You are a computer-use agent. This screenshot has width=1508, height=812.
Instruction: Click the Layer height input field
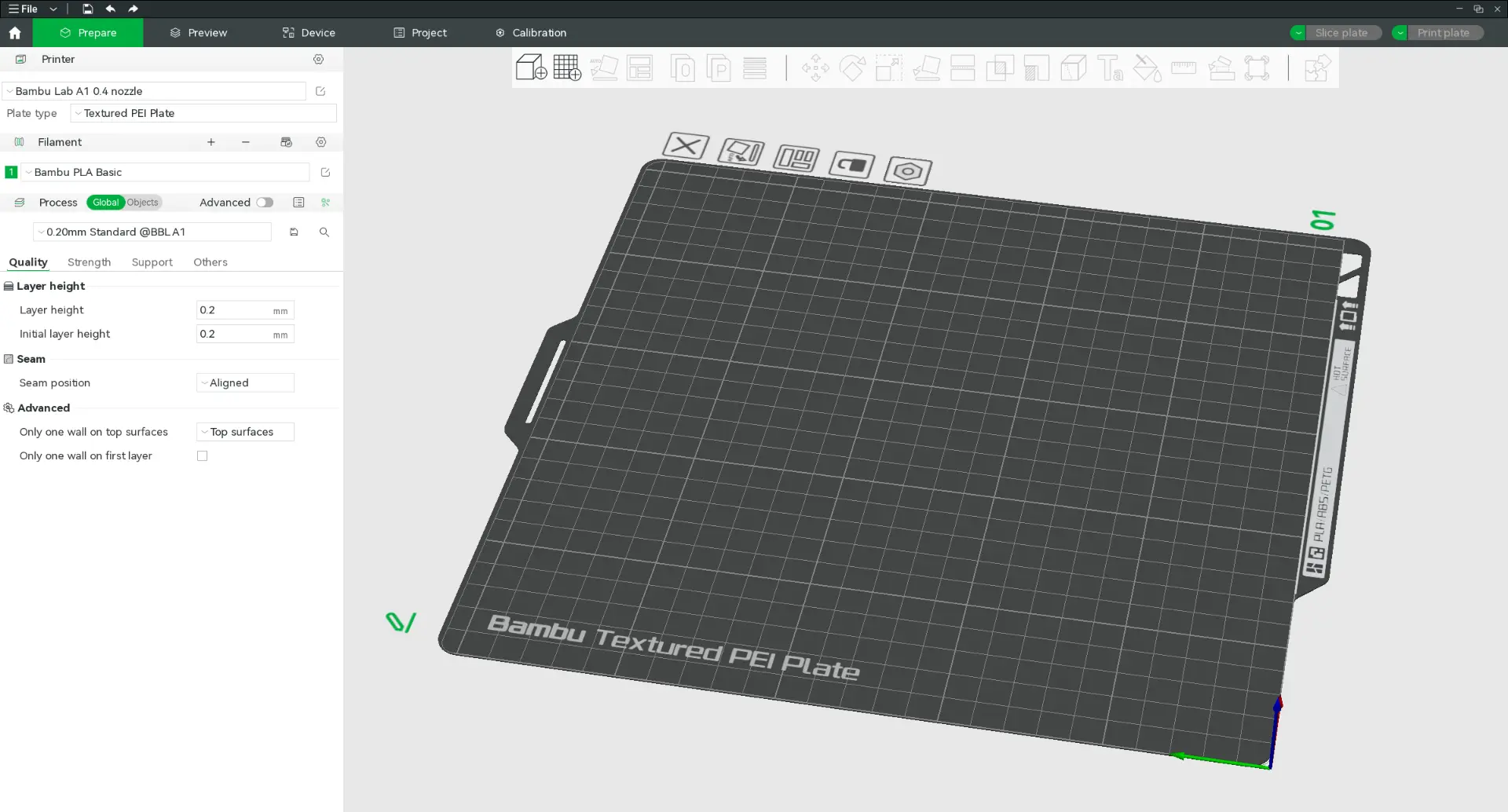(234, 310)
